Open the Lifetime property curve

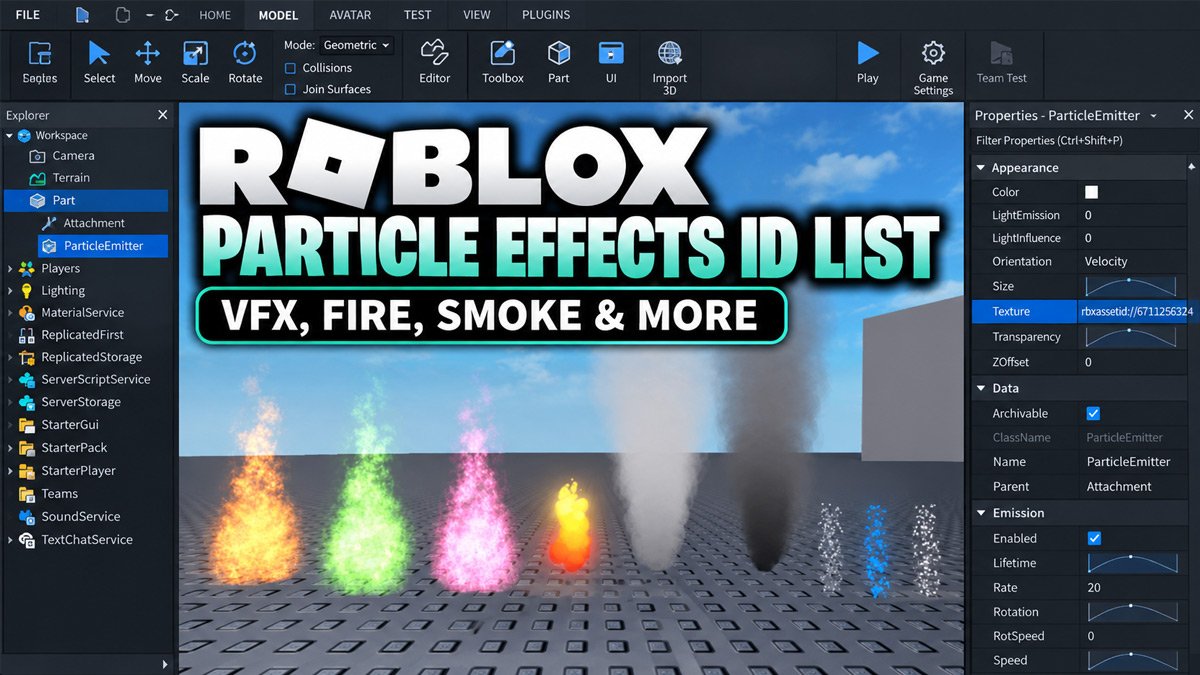1131,563
